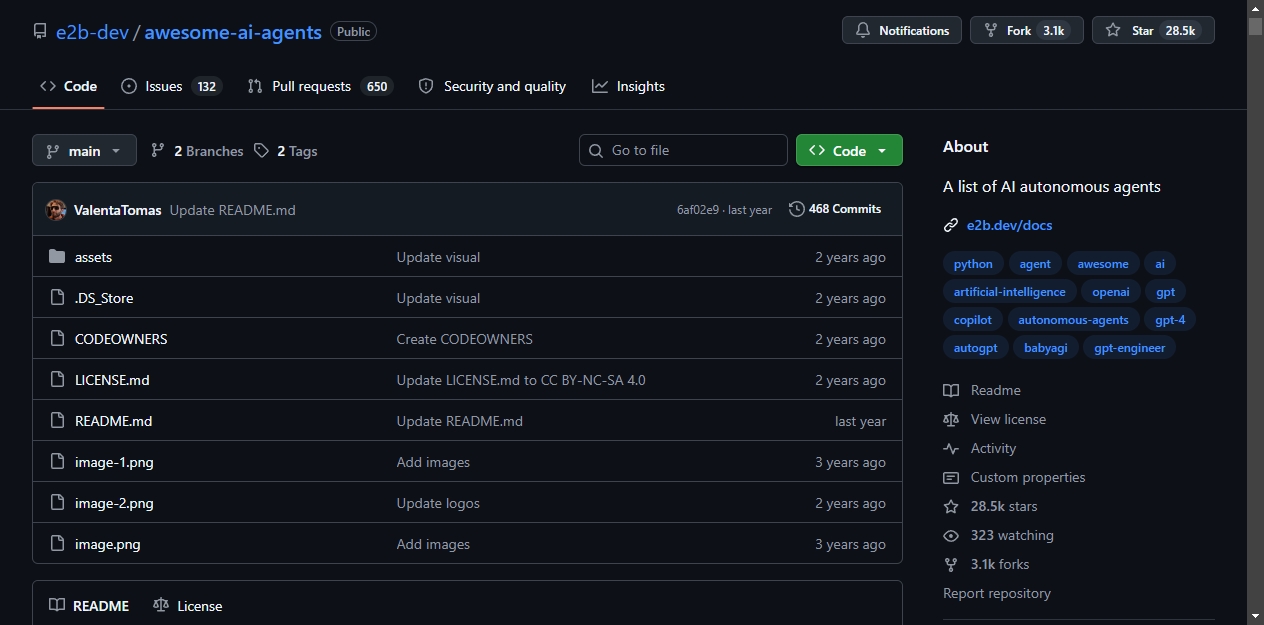Click the Insights graph icon

point(600,86)
